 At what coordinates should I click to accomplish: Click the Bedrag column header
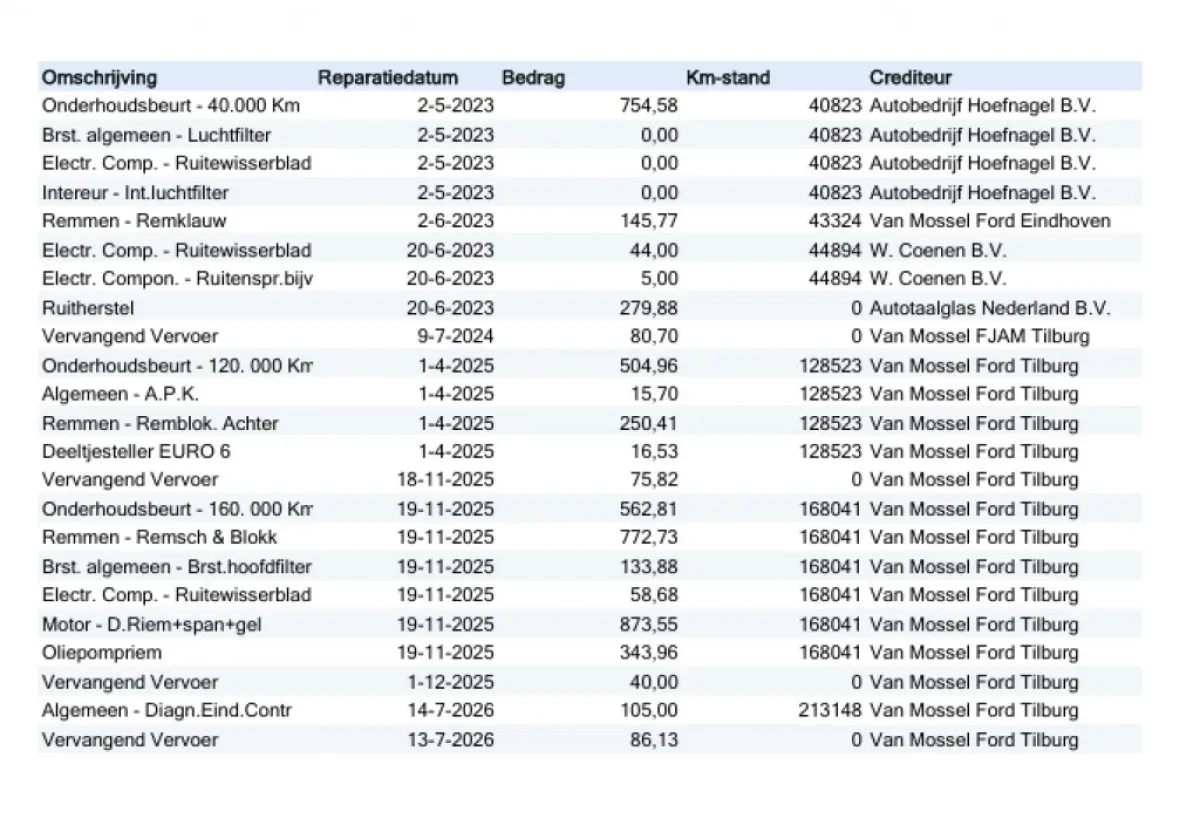coord(533,78)
